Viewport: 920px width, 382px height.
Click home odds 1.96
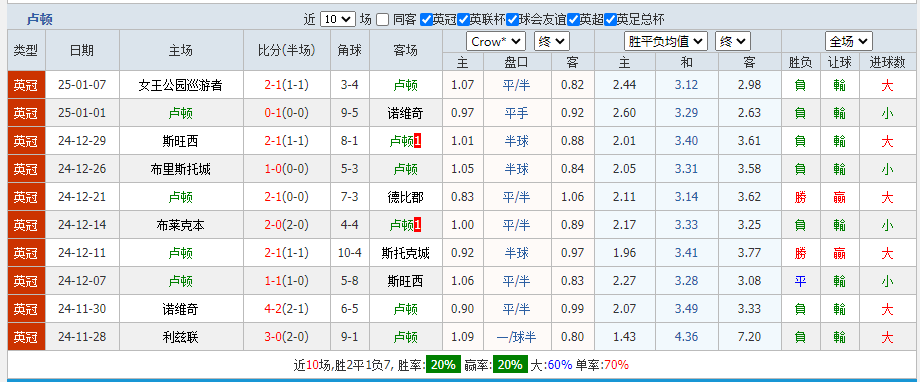point(624,253)
